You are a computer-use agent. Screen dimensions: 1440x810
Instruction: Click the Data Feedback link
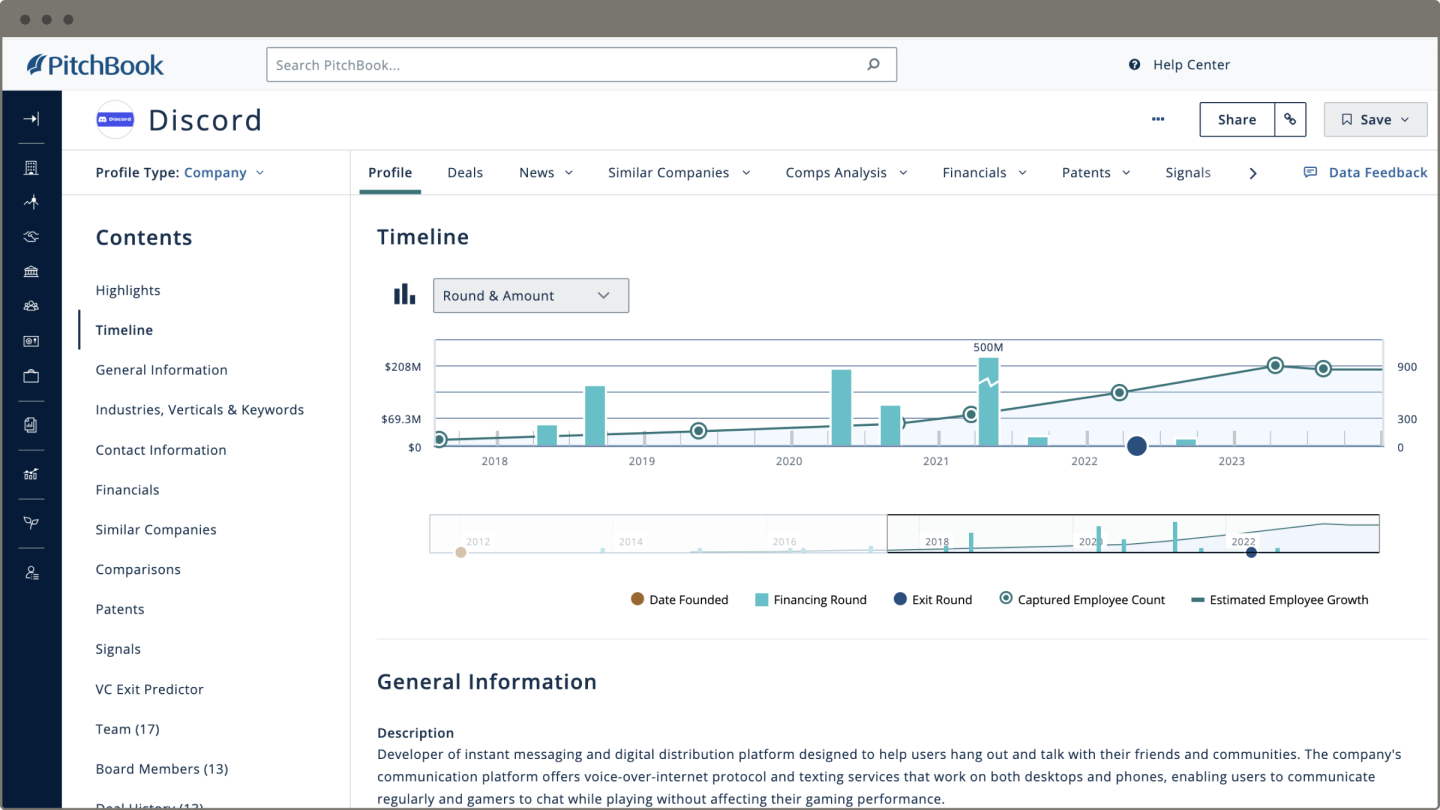pos(1366,173)
